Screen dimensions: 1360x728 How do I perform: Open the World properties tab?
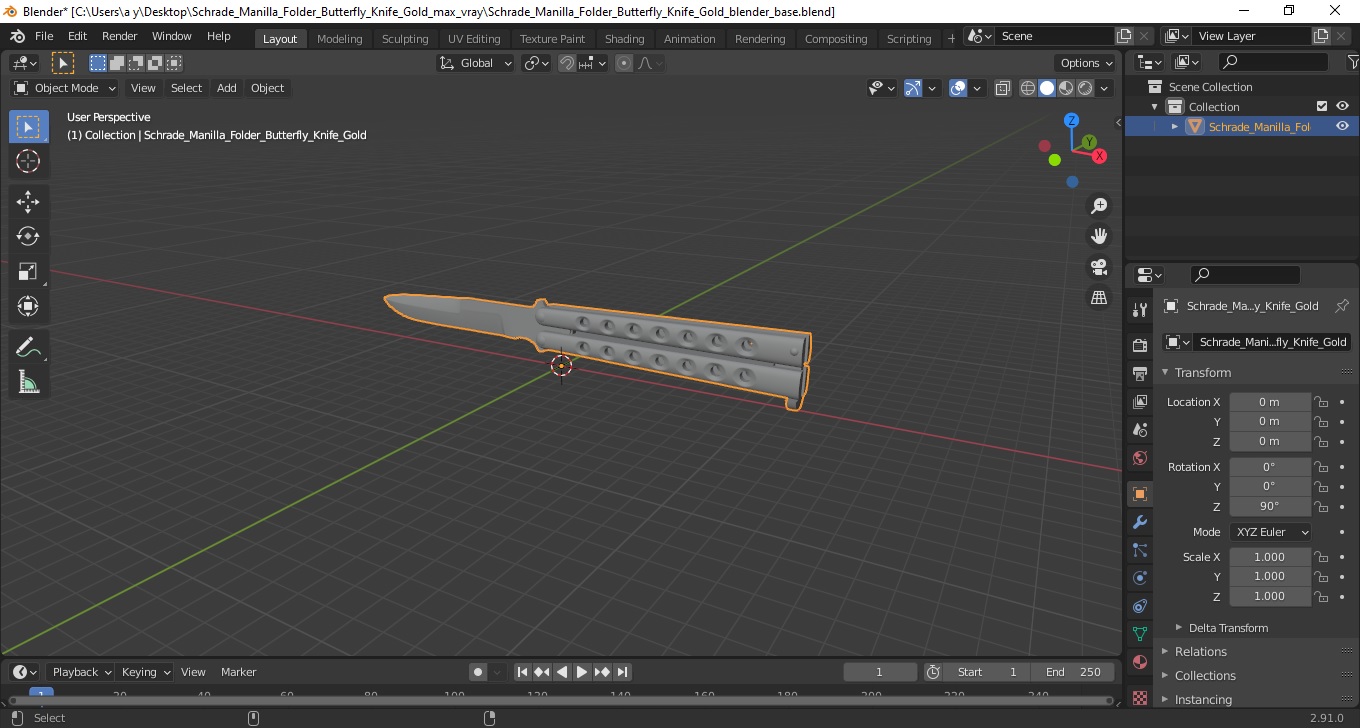[x=1139, y=458]
